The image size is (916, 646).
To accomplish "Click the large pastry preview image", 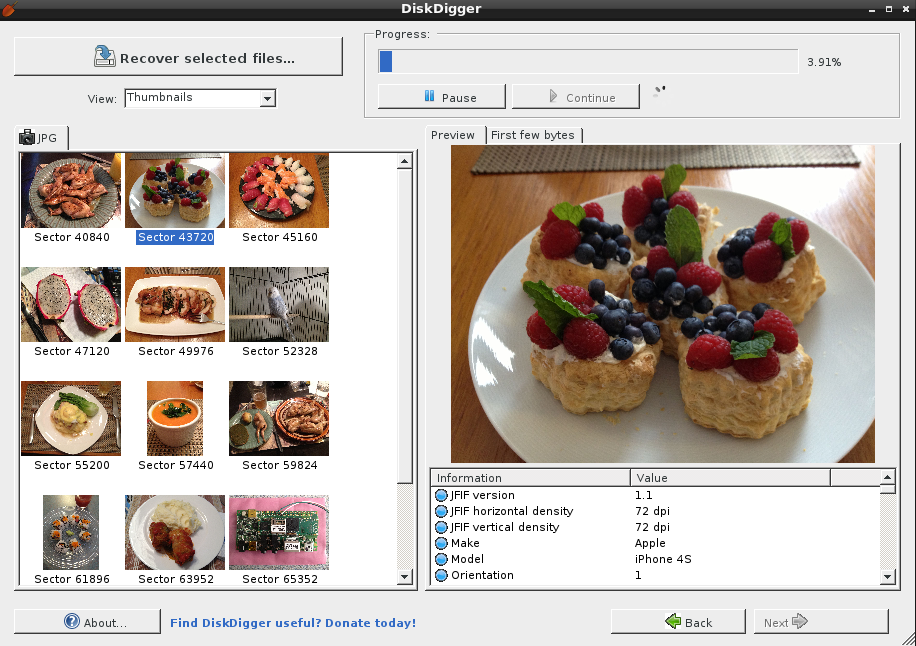I will click(x=662, y=304).
